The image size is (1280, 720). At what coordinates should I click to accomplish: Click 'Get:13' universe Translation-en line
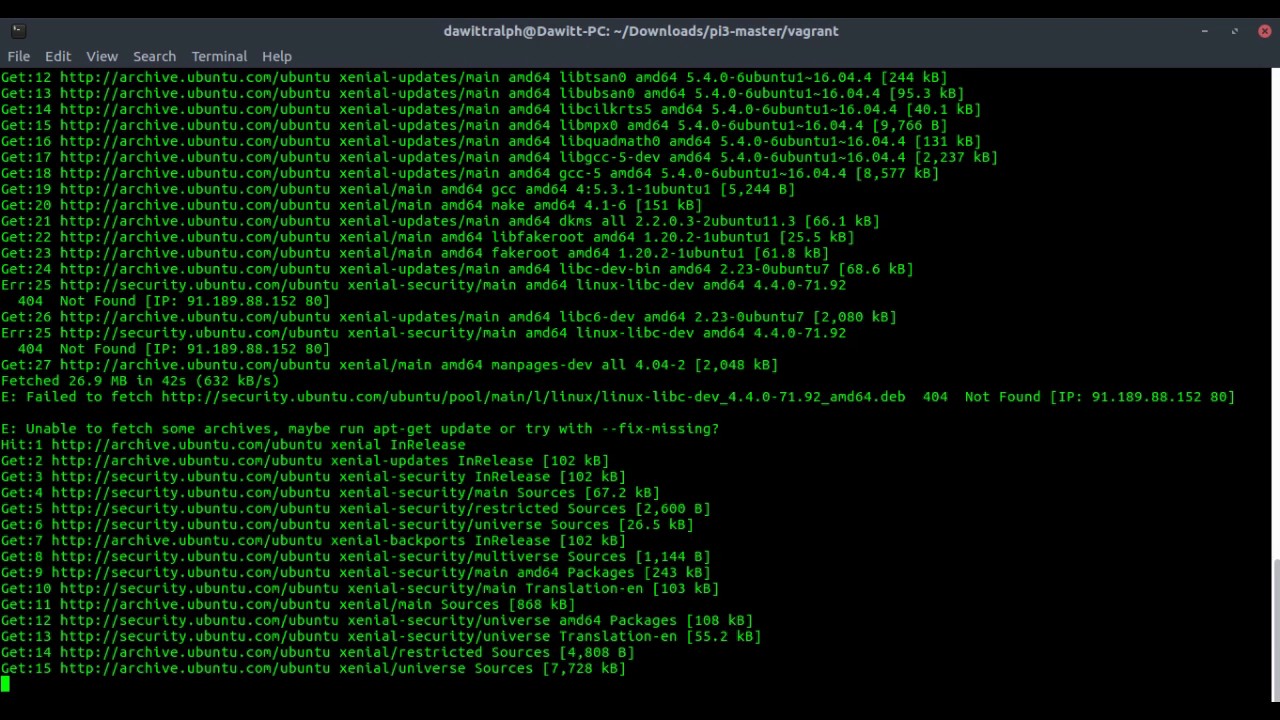coord(381,637)
